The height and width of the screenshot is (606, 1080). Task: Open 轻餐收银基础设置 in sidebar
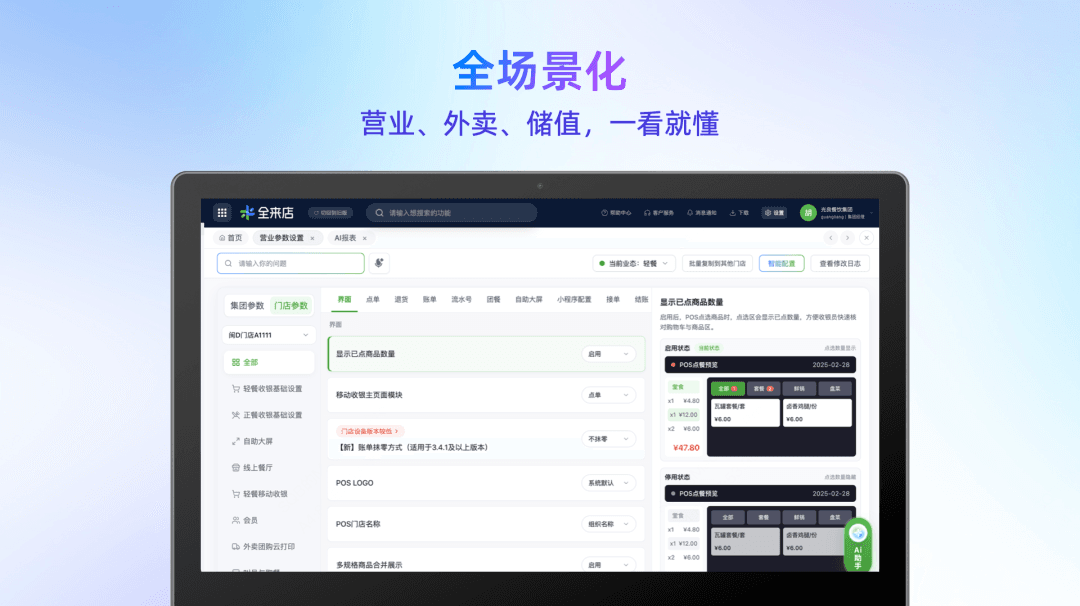[x=269, y=388]
